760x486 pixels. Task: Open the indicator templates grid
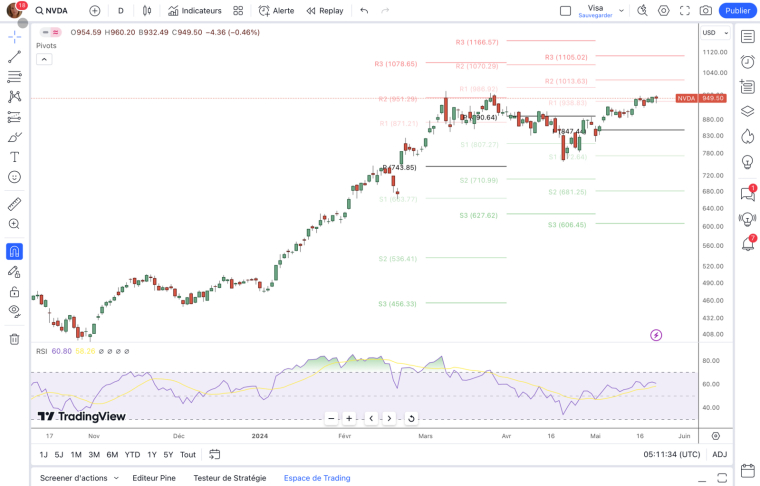238,11
